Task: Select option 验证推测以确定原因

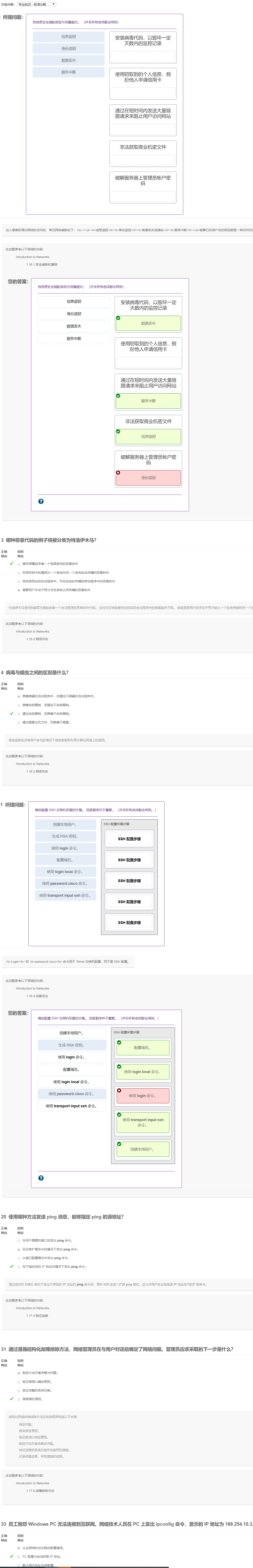Action: pos(19,1382)
